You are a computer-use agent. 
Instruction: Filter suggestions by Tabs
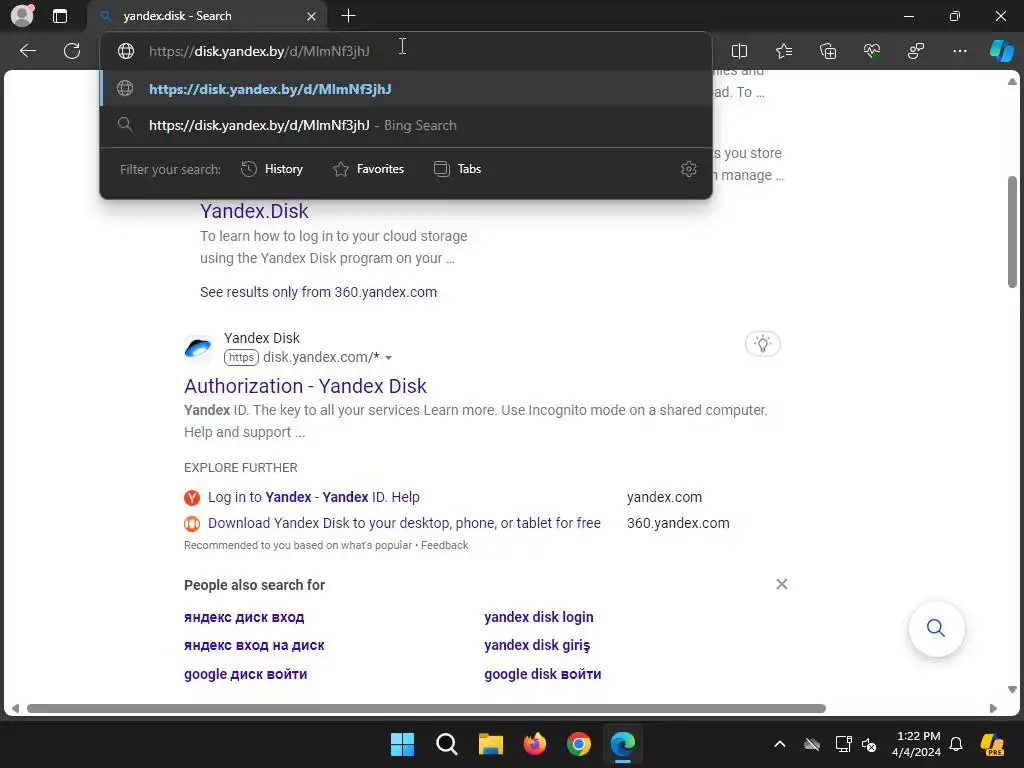[457, 169]
